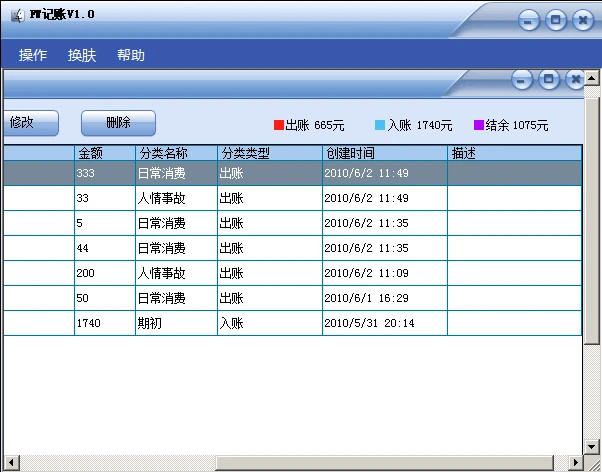Click the 删除 button

[x=118, y=123]
